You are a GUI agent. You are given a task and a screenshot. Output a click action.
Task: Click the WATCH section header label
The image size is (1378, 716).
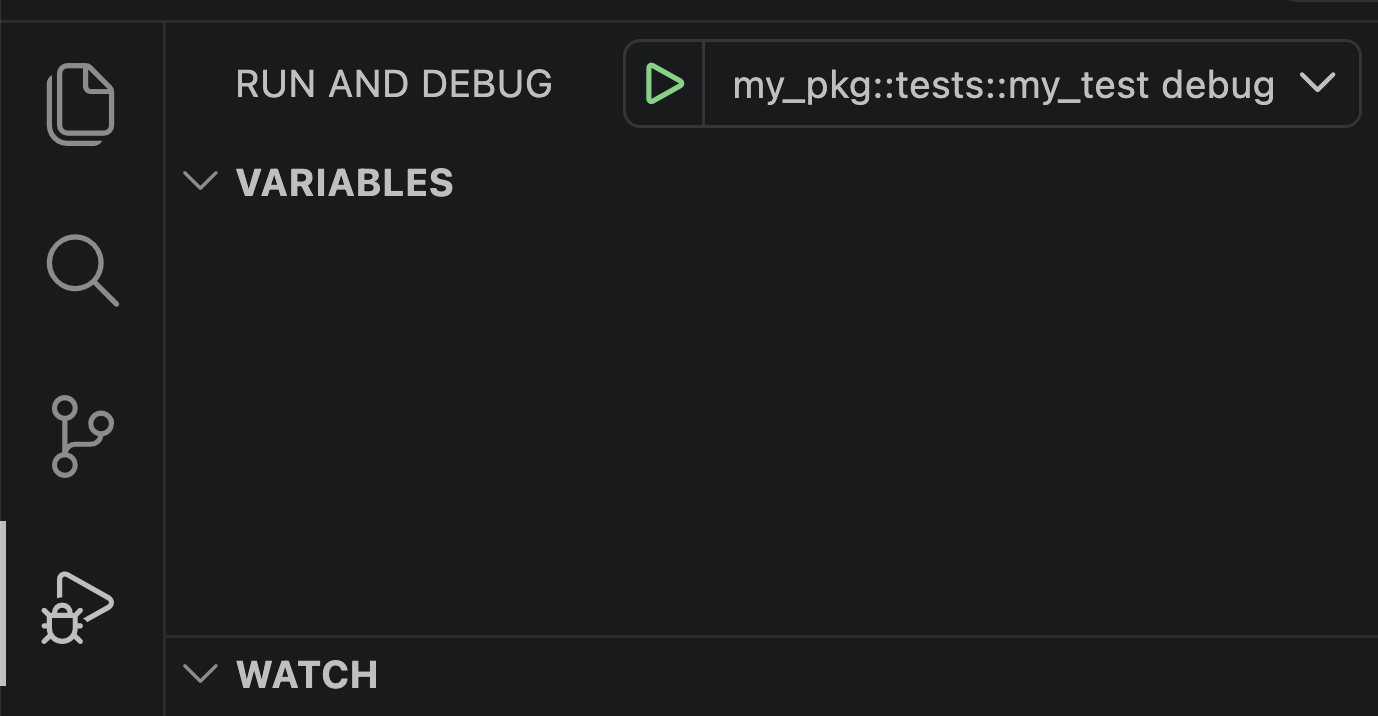click(x=307, y=675)
